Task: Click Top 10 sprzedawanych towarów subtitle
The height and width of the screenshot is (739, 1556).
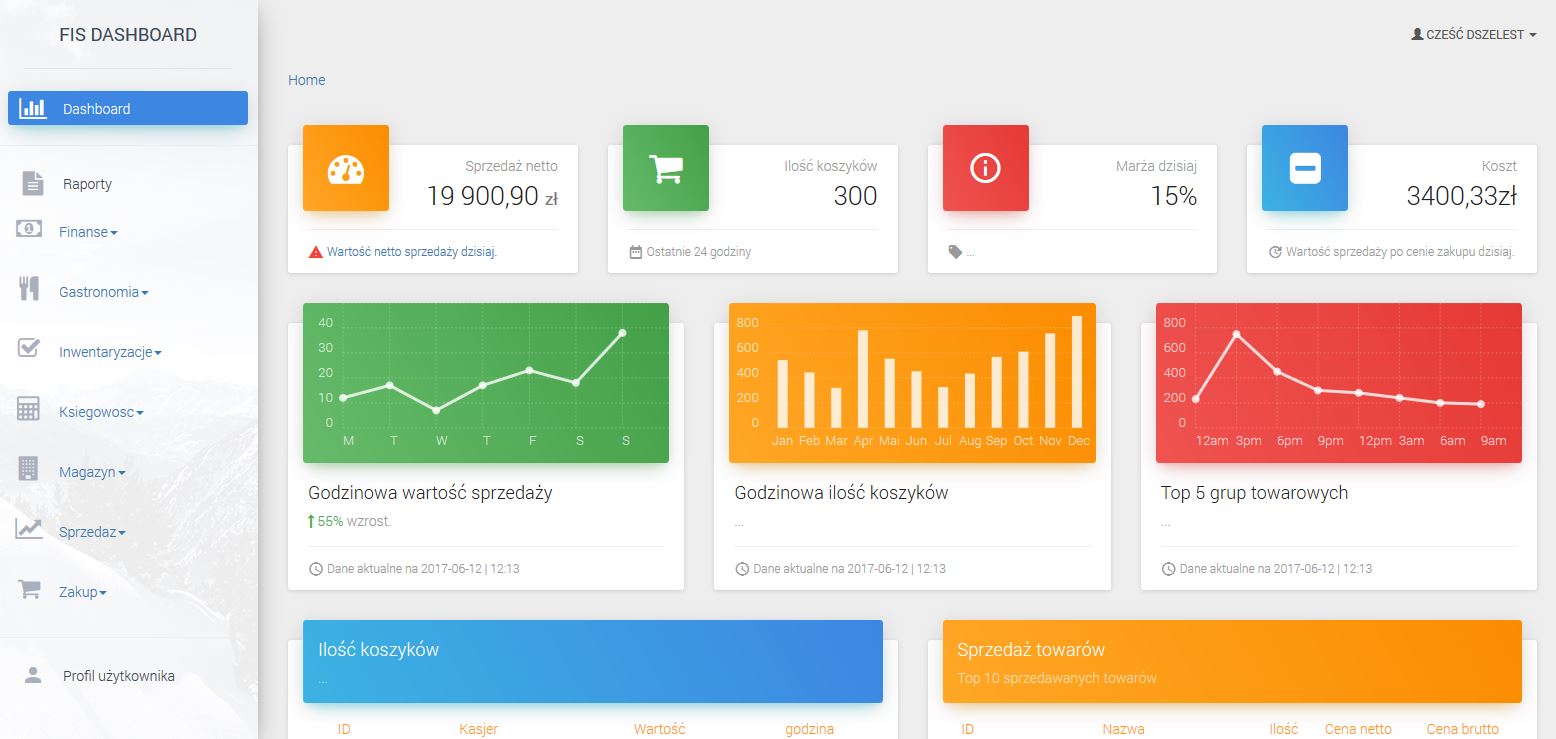Action: pyautogui.click(x=1057, y=678)
